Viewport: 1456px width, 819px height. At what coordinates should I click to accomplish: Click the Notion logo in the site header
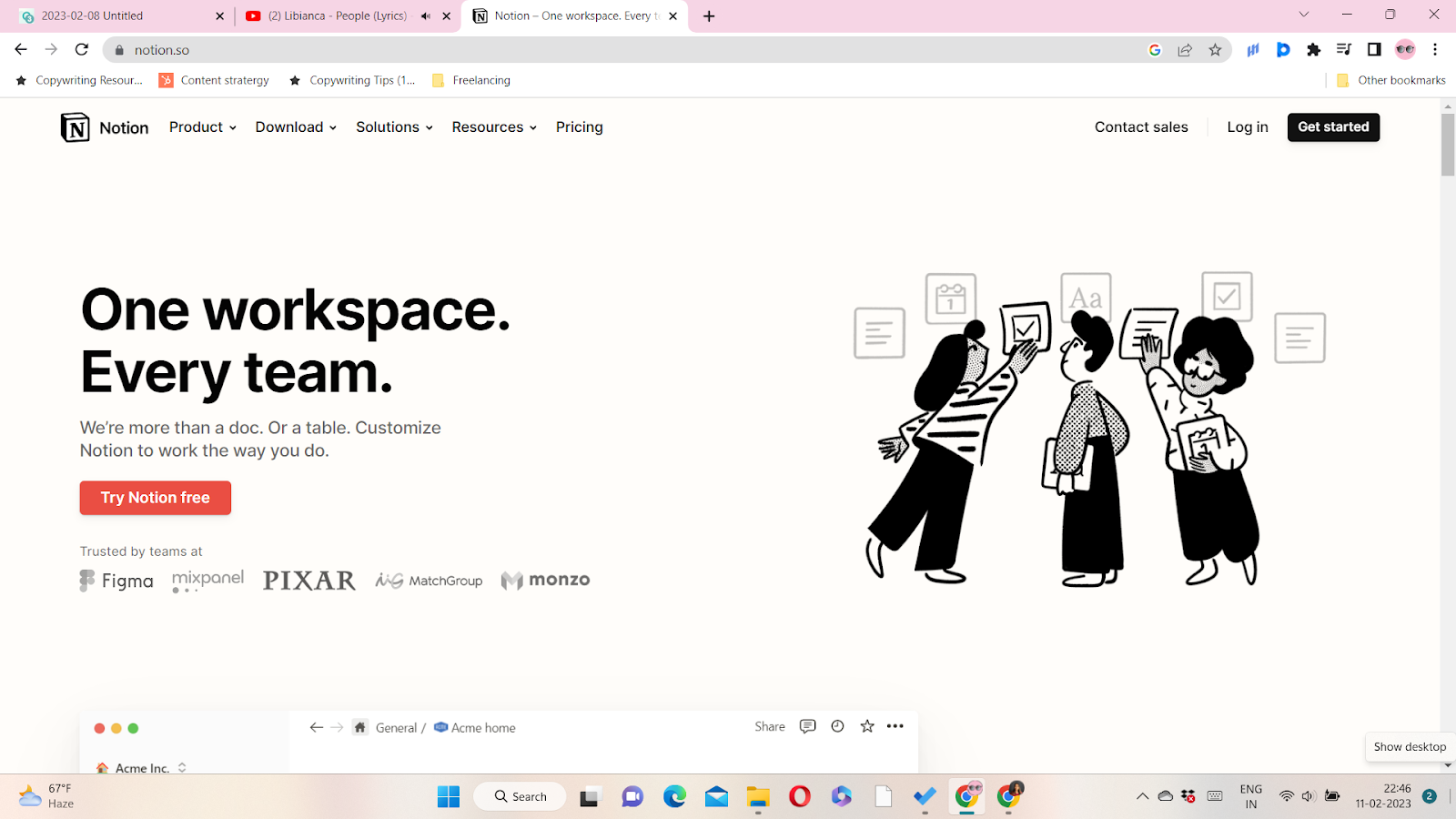coord(104,126)
